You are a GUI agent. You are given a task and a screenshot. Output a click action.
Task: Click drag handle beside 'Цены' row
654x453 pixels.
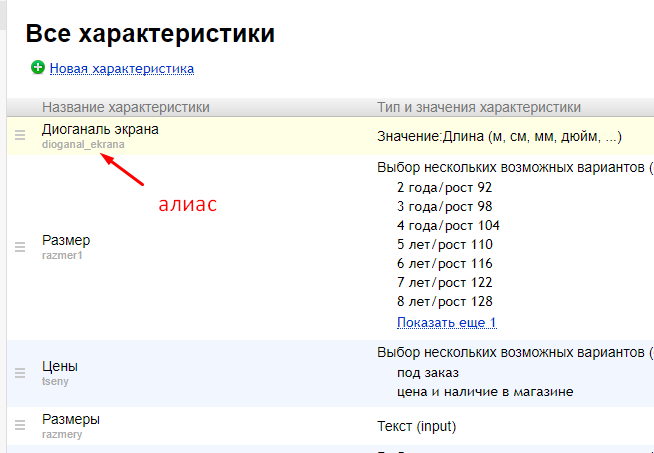(x=20, y=373)
